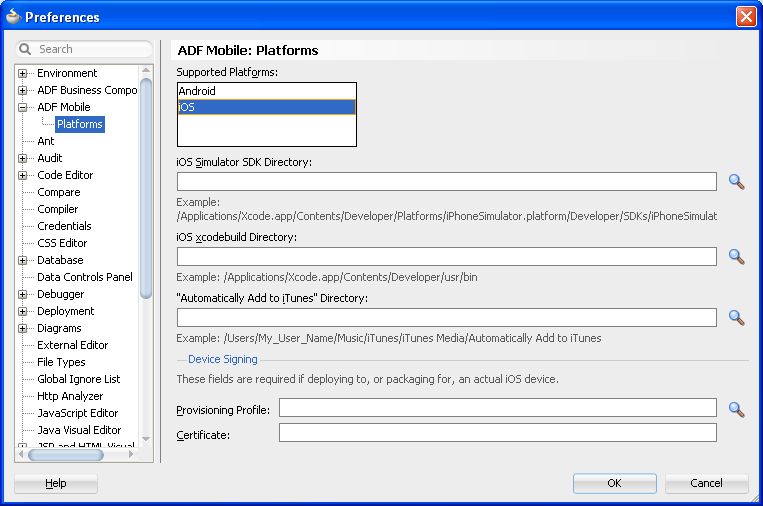Click the Automatically Add to iTunes field
The image size is (763, 506).
447,317
